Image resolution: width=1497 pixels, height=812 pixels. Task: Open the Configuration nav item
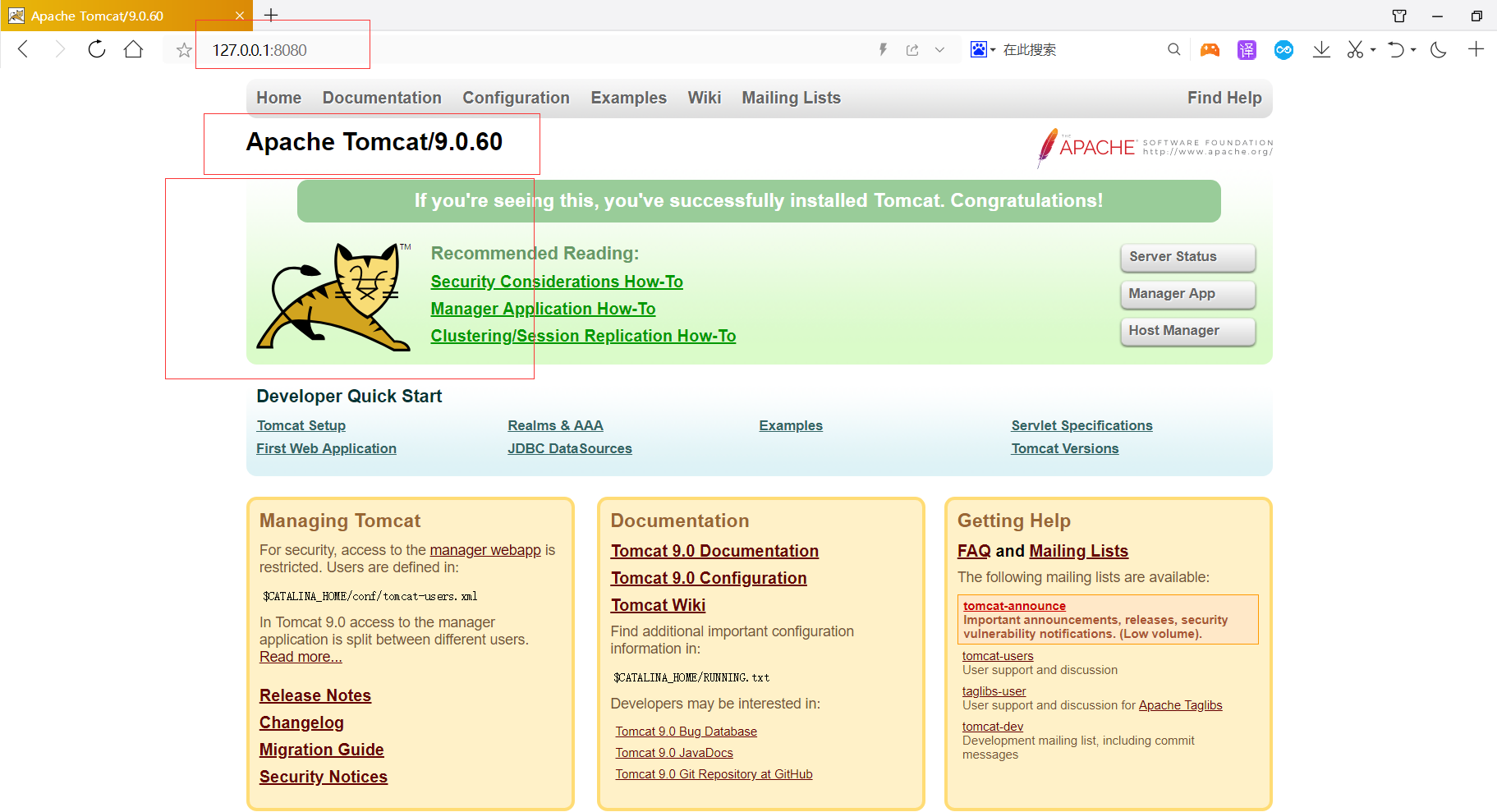click(516, 98)
